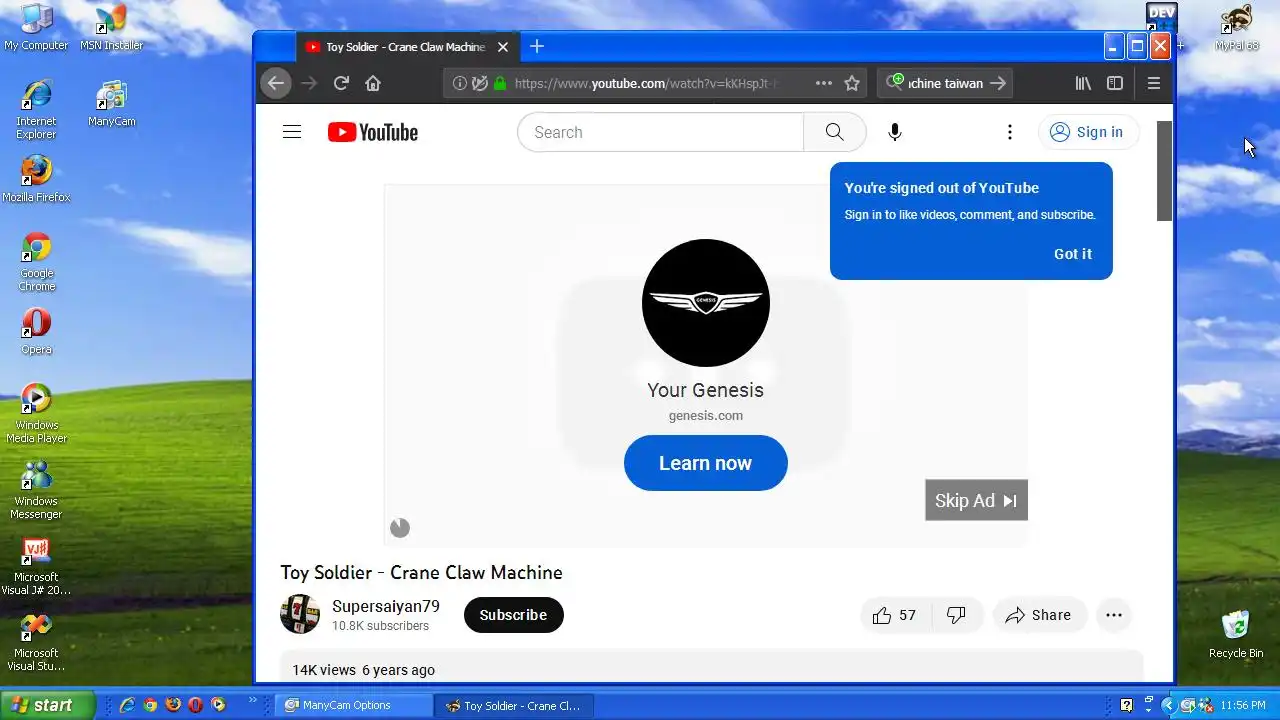Open Supersaiyan79 channel avatar
Viewport: 1280px width, 720px height.
(300, 614)
